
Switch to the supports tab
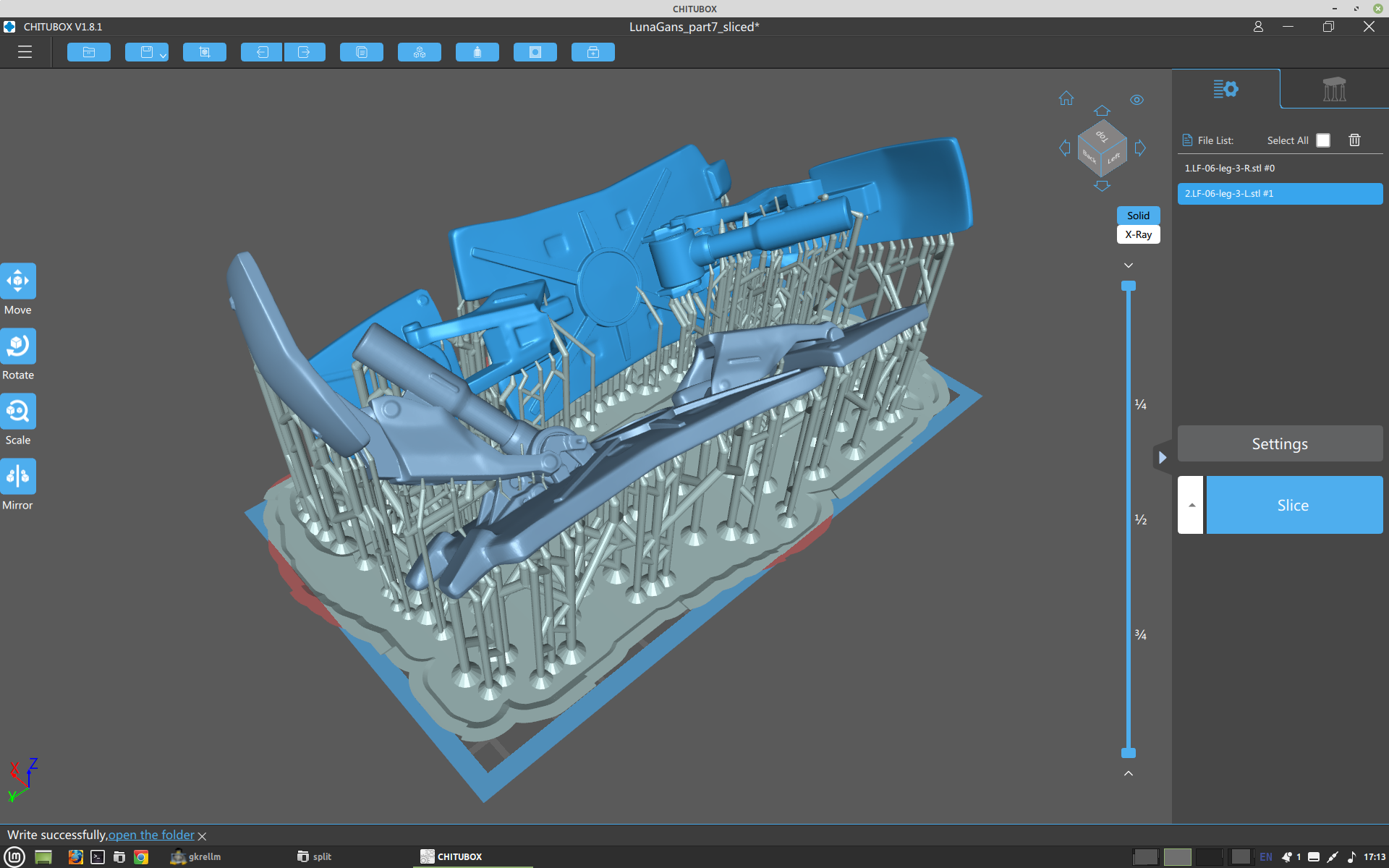click(1334, 89)
